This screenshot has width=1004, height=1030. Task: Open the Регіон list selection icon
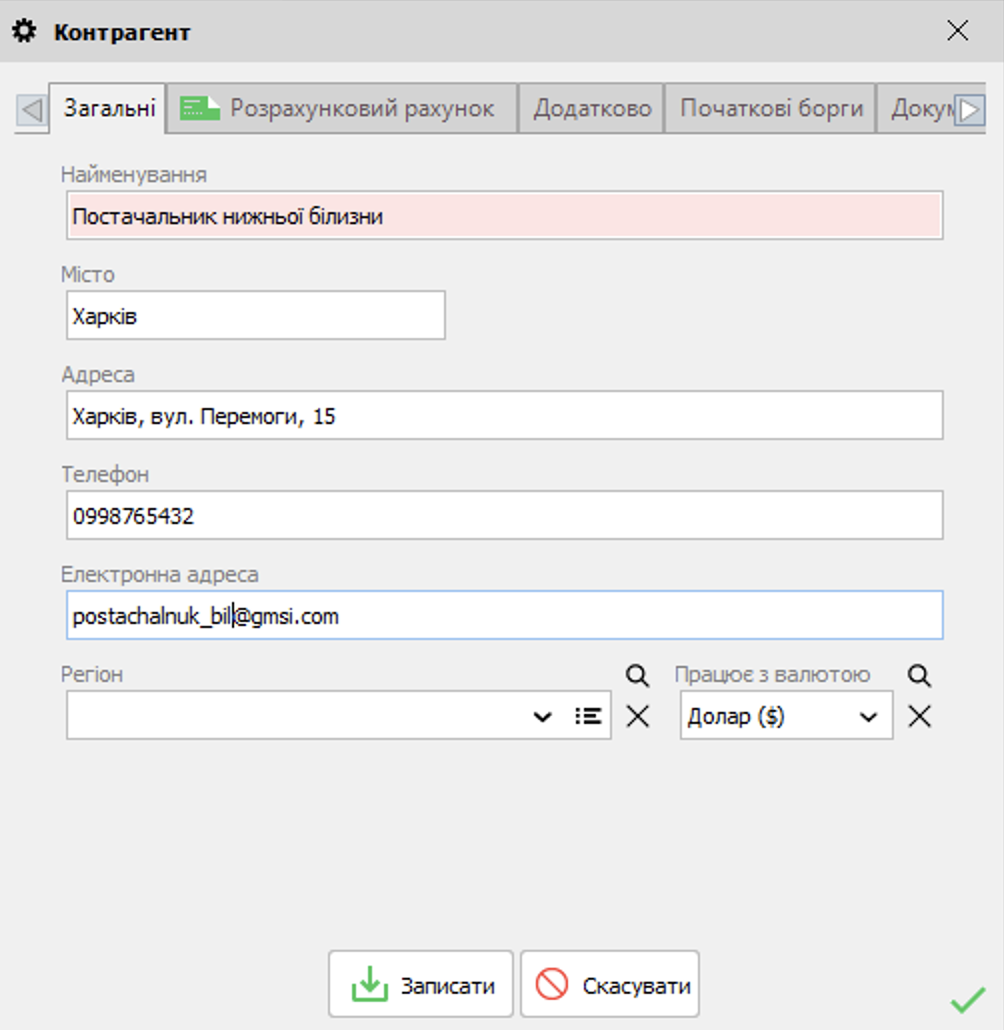pyautogui.click(x=589, y=716)
